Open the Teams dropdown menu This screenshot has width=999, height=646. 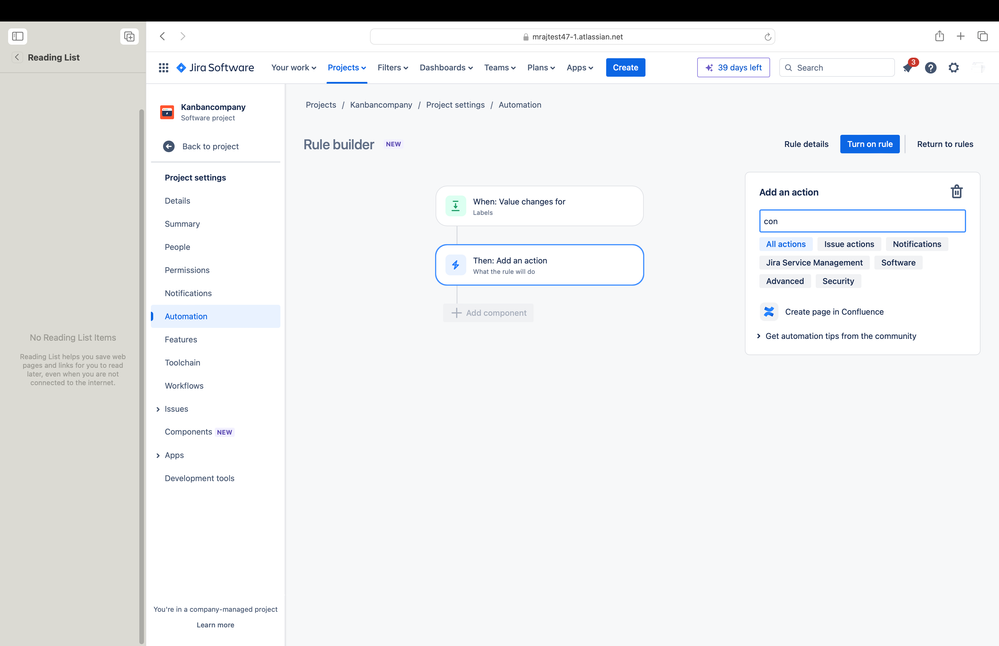tap(500, 68)
